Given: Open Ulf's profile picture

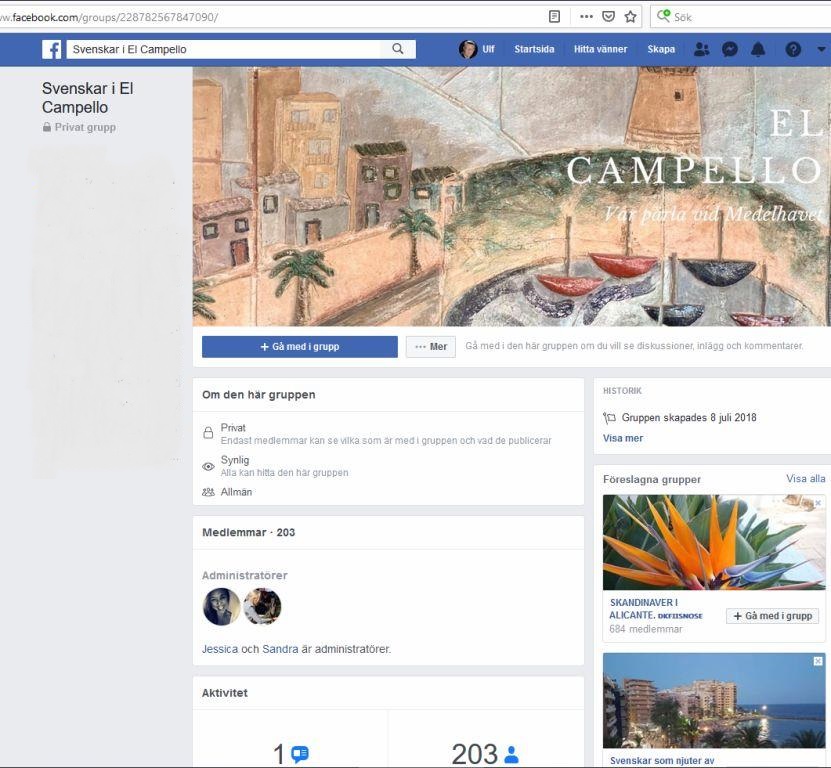Looking at the screenshot, I should [467, 49].
